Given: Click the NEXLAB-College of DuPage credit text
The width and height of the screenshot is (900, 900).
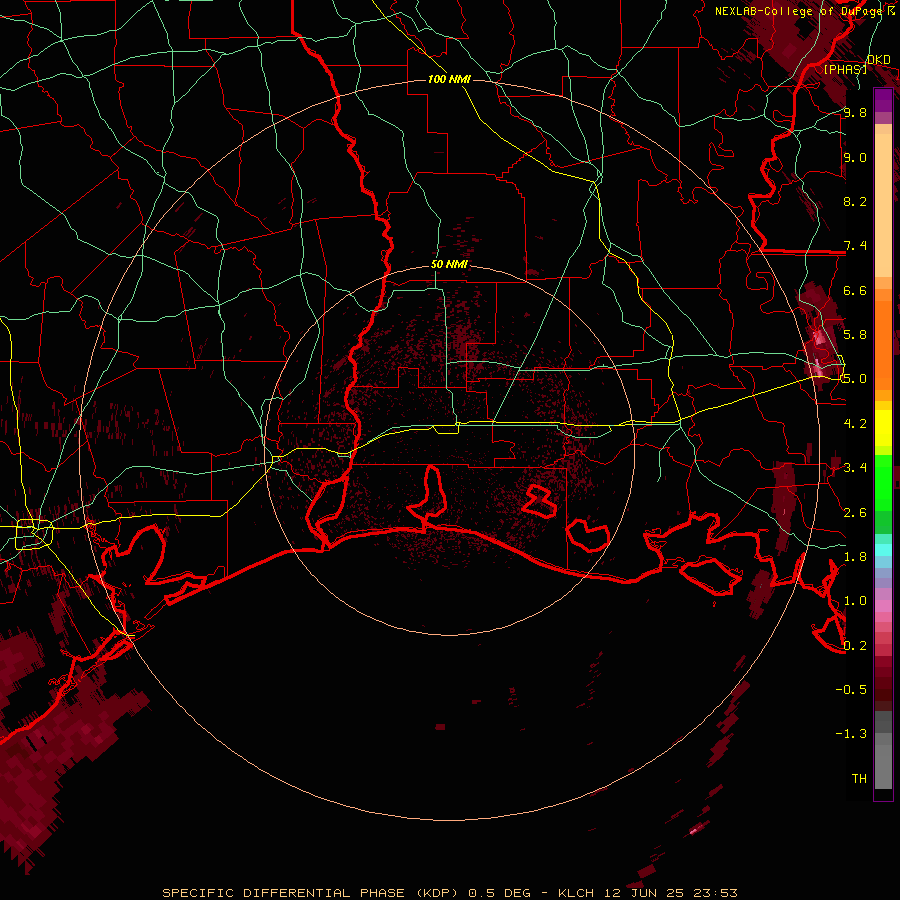Looking at the screenshot, I should [x=798, y=11].
